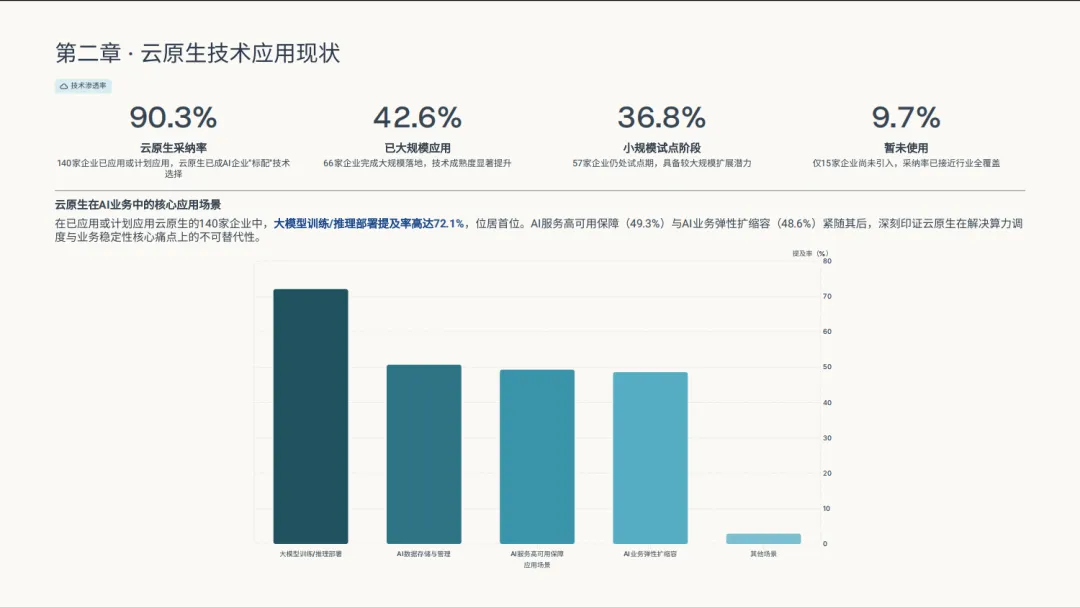Click y-axis tick value 10

[x=827, y=509]
